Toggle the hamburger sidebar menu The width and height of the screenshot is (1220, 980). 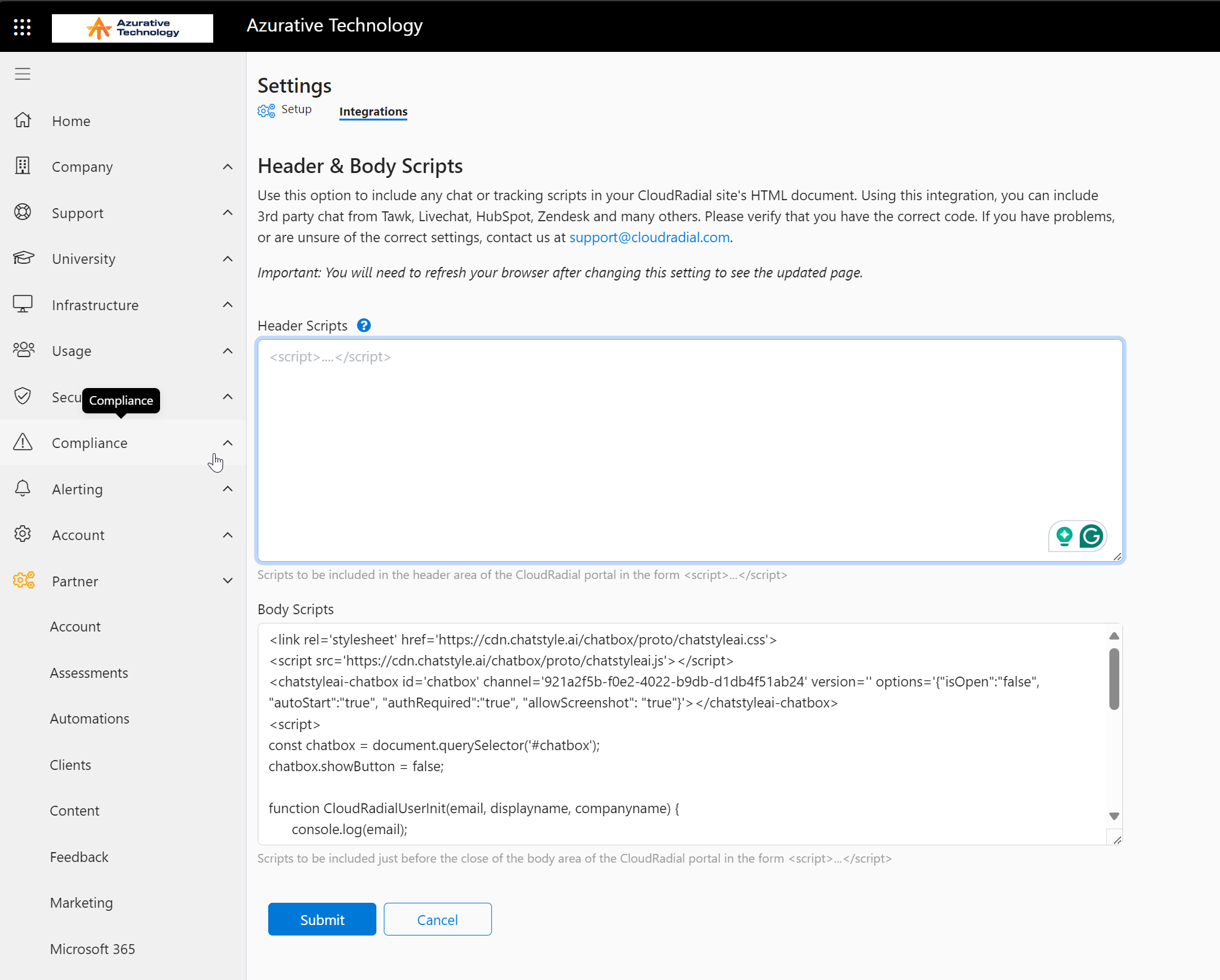click(x=23, y=74)
